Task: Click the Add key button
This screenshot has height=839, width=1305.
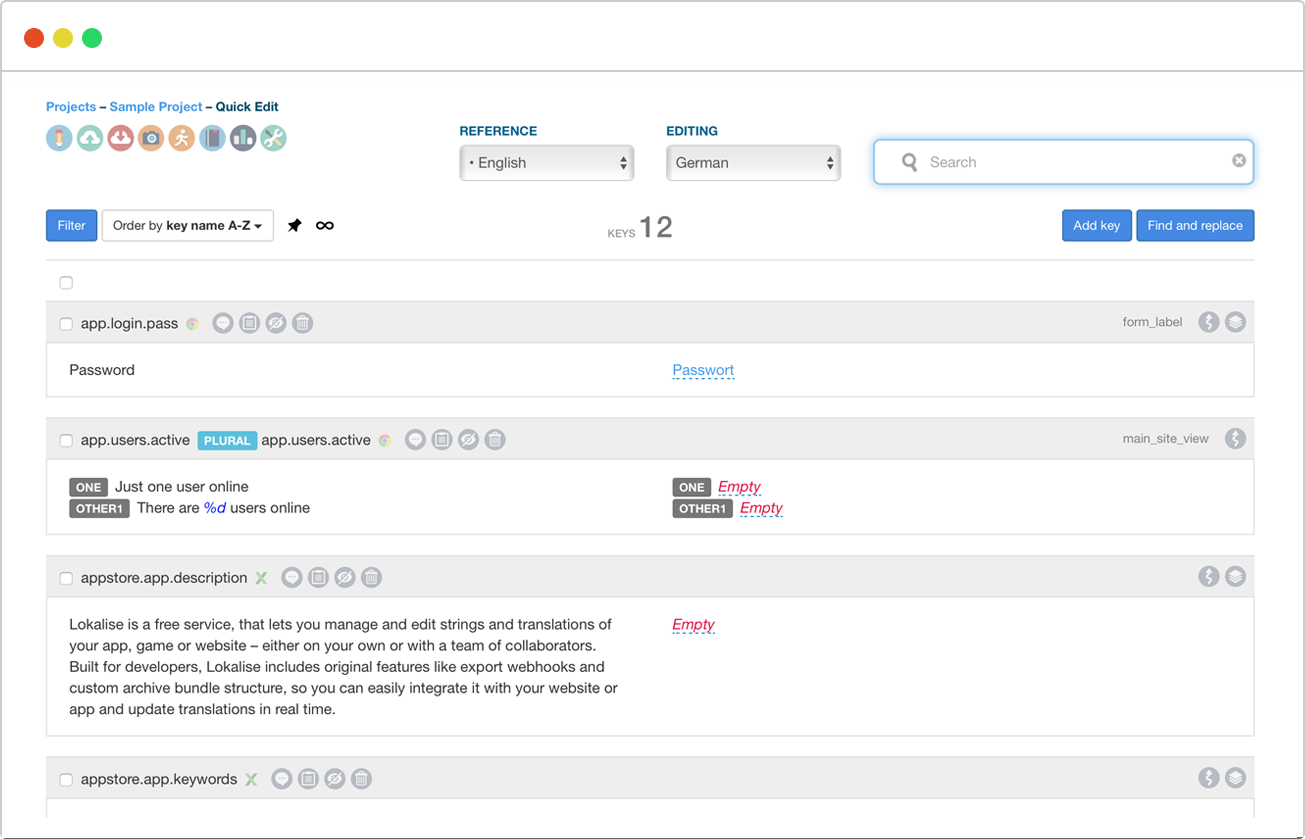Action: (1097, 226)
